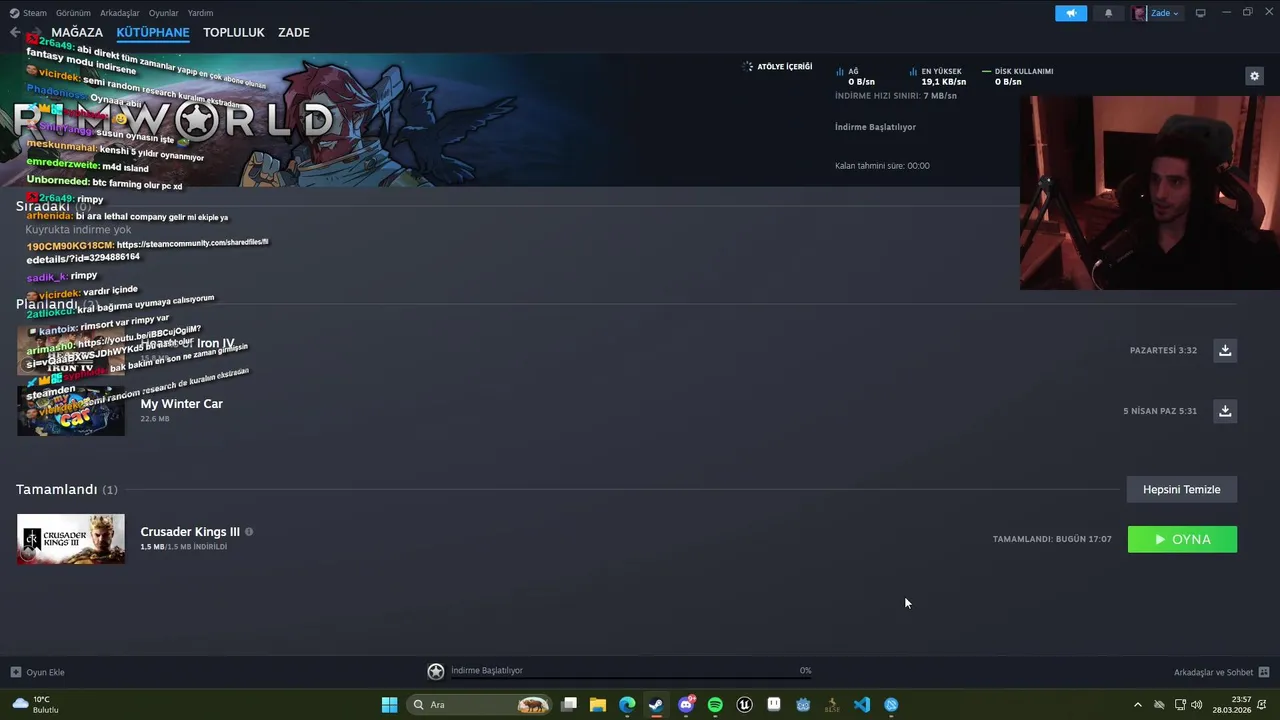The image size is (1280, 720).
Task: Click the Crusader Kings III info icon
Action: (x=249, y=532)
